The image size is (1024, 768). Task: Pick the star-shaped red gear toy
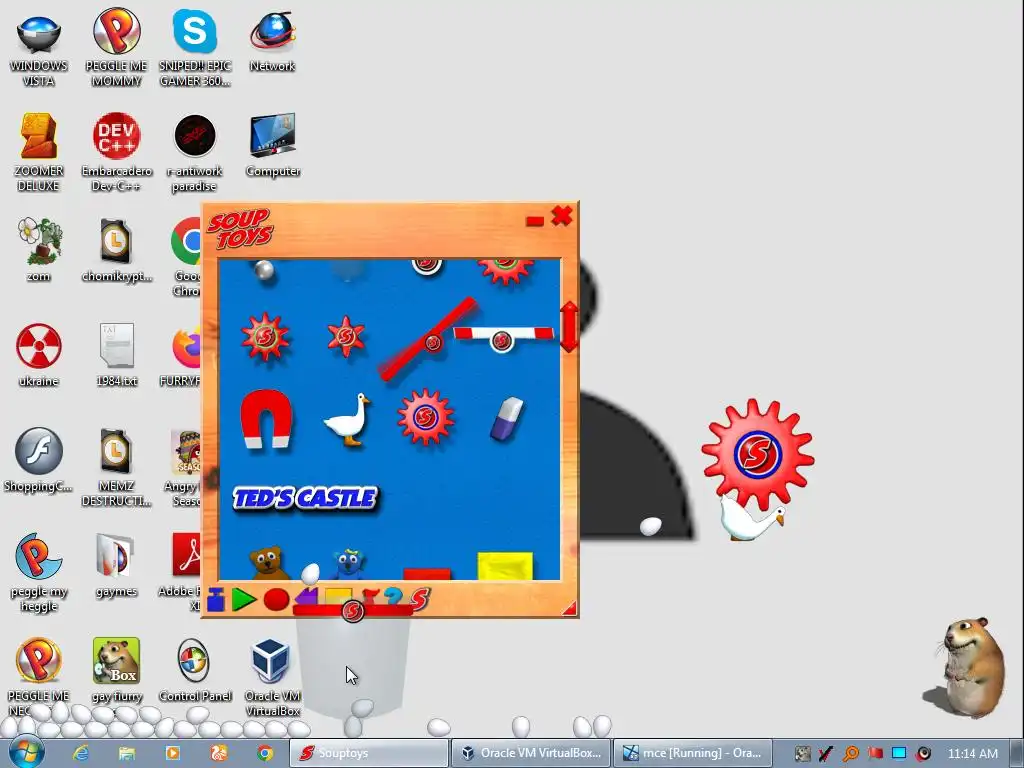[x=345, y=337]
